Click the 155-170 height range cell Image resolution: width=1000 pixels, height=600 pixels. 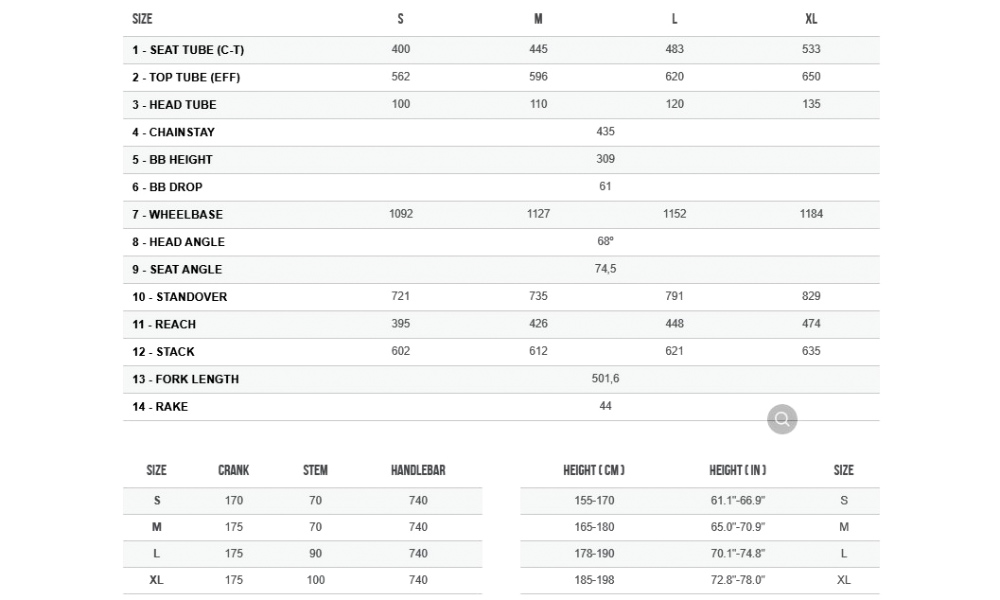(594, 500)
